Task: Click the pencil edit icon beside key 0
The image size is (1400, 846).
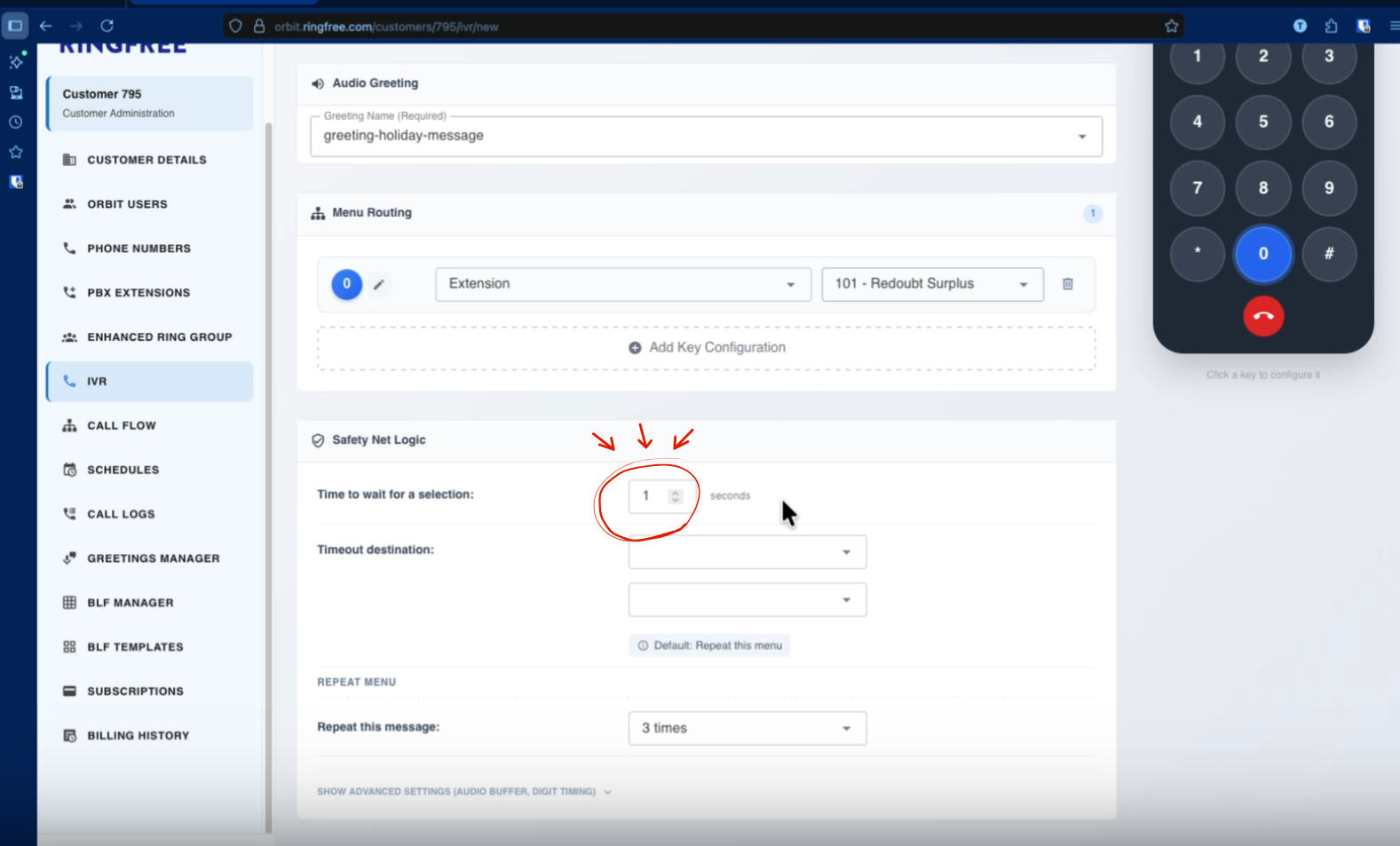Action: pos(379,284)
